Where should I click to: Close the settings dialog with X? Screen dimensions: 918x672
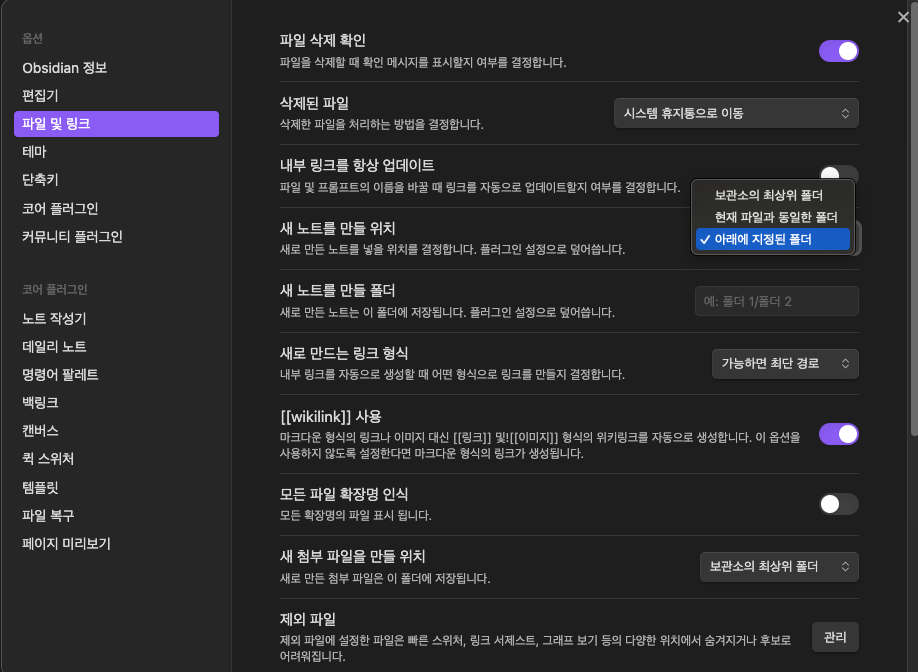903,17
